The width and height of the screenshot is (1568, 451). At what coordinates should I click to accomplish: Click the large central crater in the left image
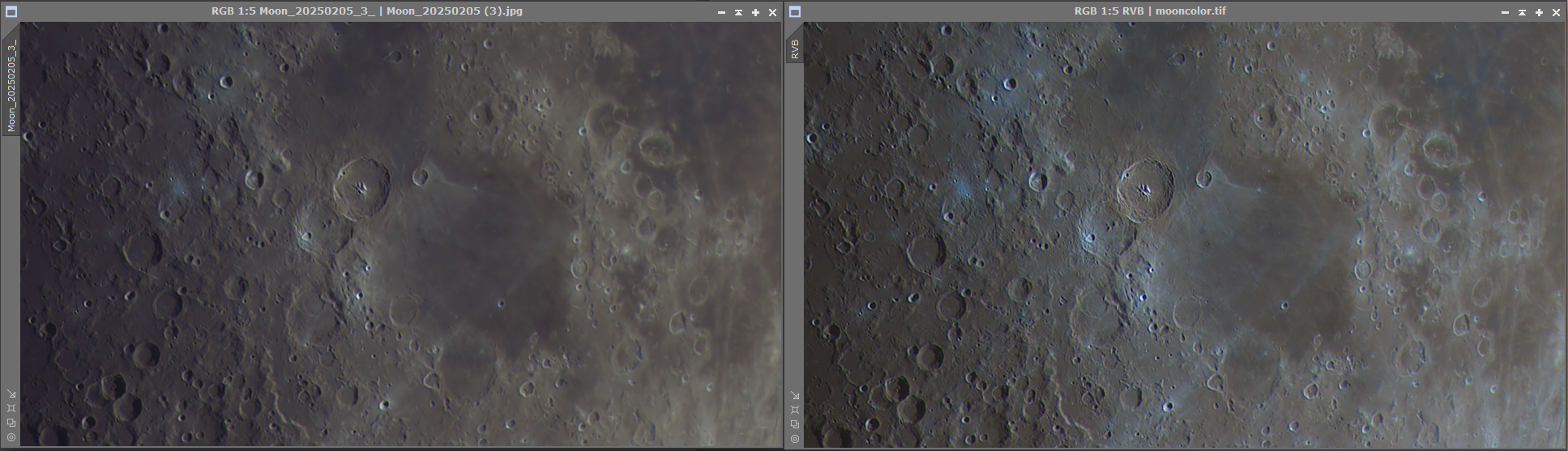click(361, 188)
